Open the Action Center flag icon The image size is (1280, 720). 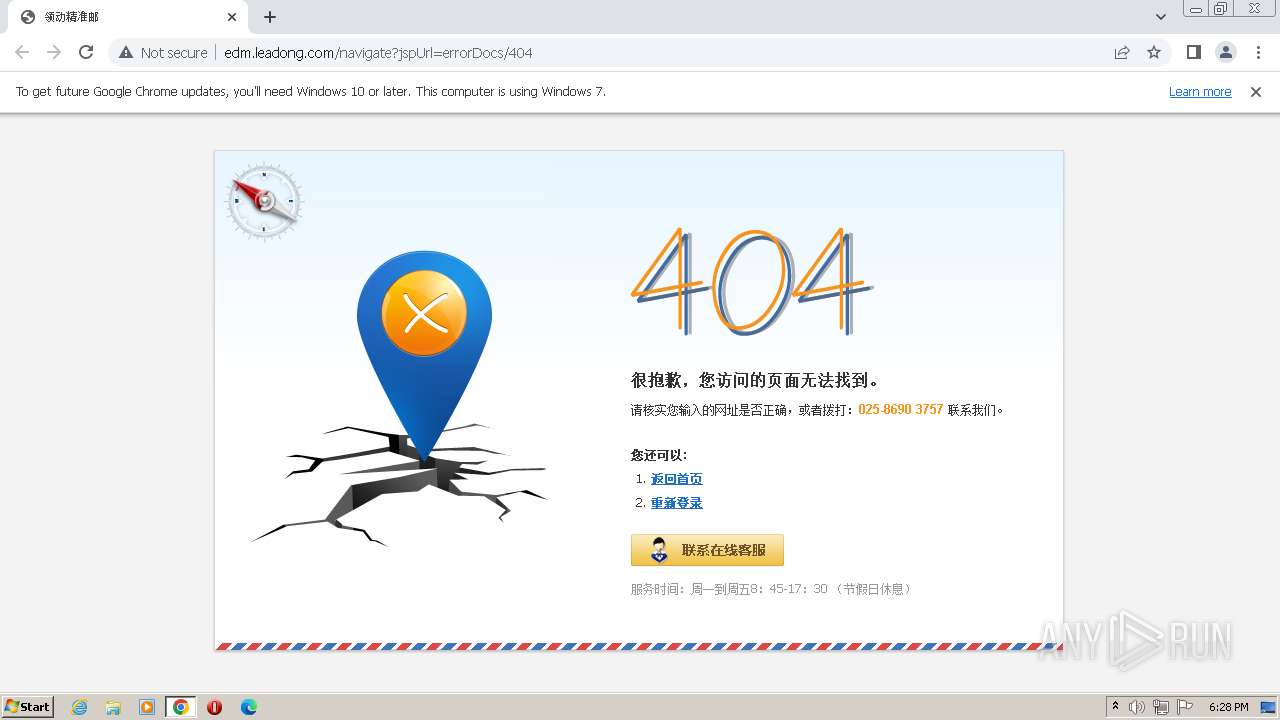(1185, 707)
